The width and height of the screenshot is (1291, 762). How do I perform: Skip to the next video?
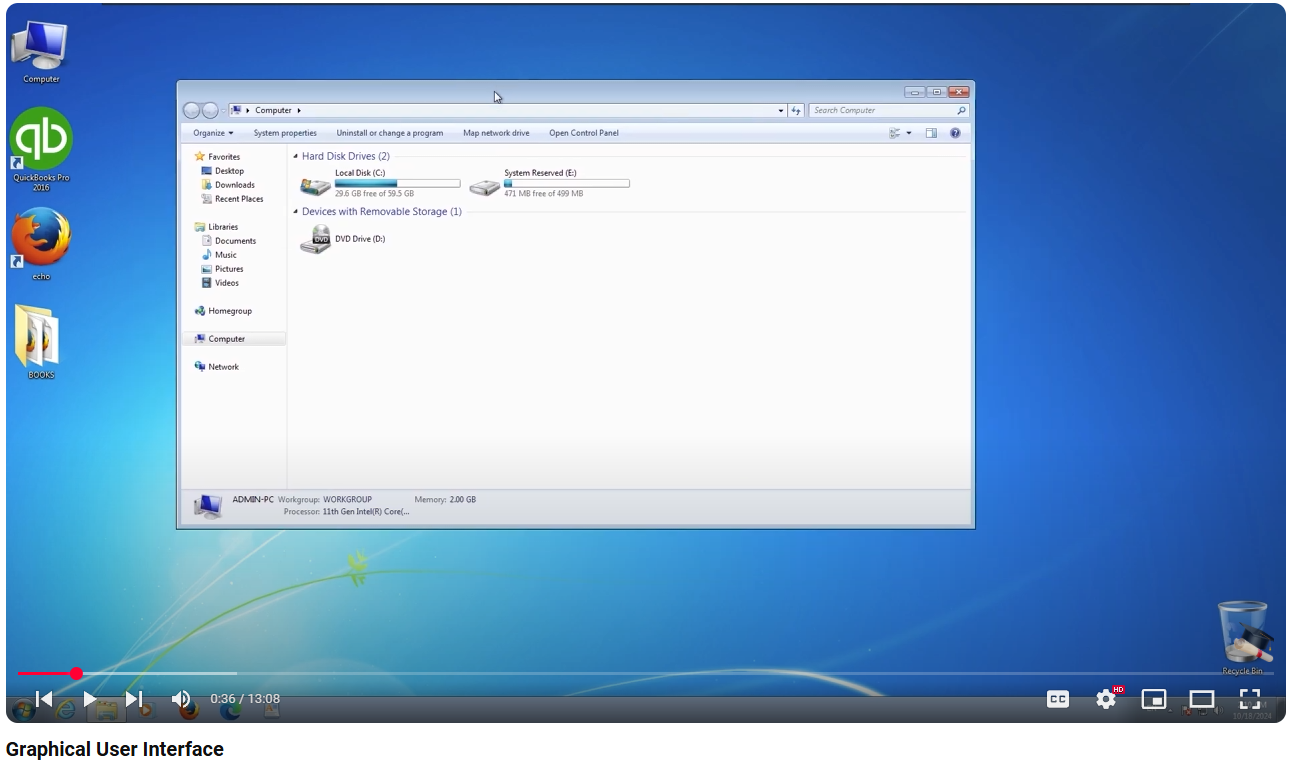point(134,699)
